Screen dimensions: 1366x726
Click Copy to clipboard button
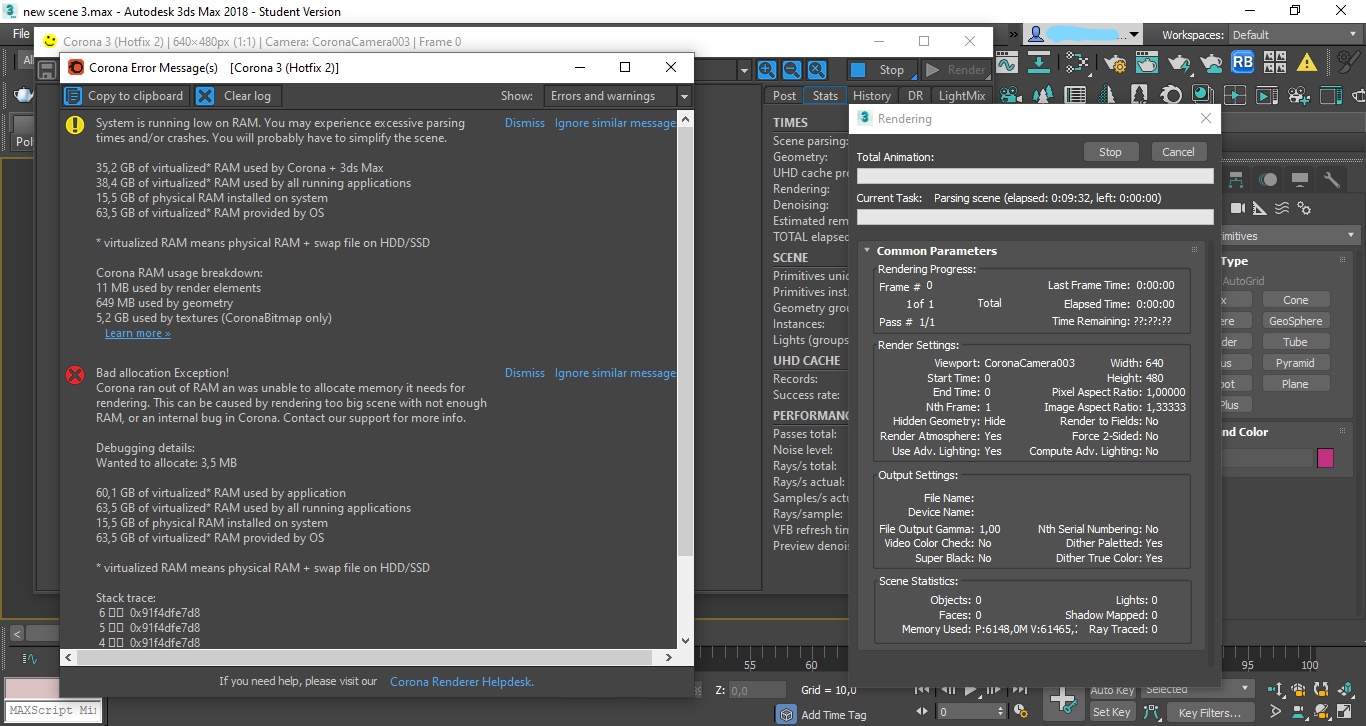(125, 96)
